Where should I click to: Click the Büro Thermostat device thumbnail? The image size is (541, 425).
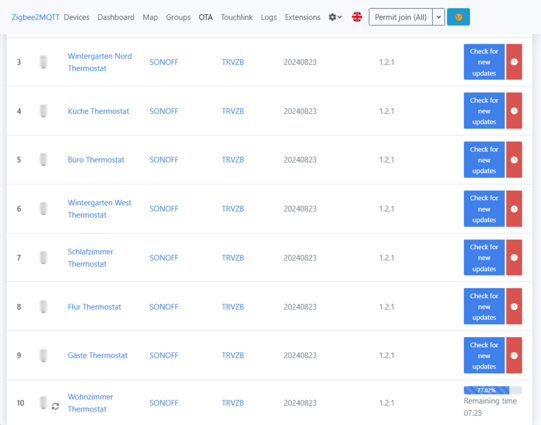click(x=43, y=160)
